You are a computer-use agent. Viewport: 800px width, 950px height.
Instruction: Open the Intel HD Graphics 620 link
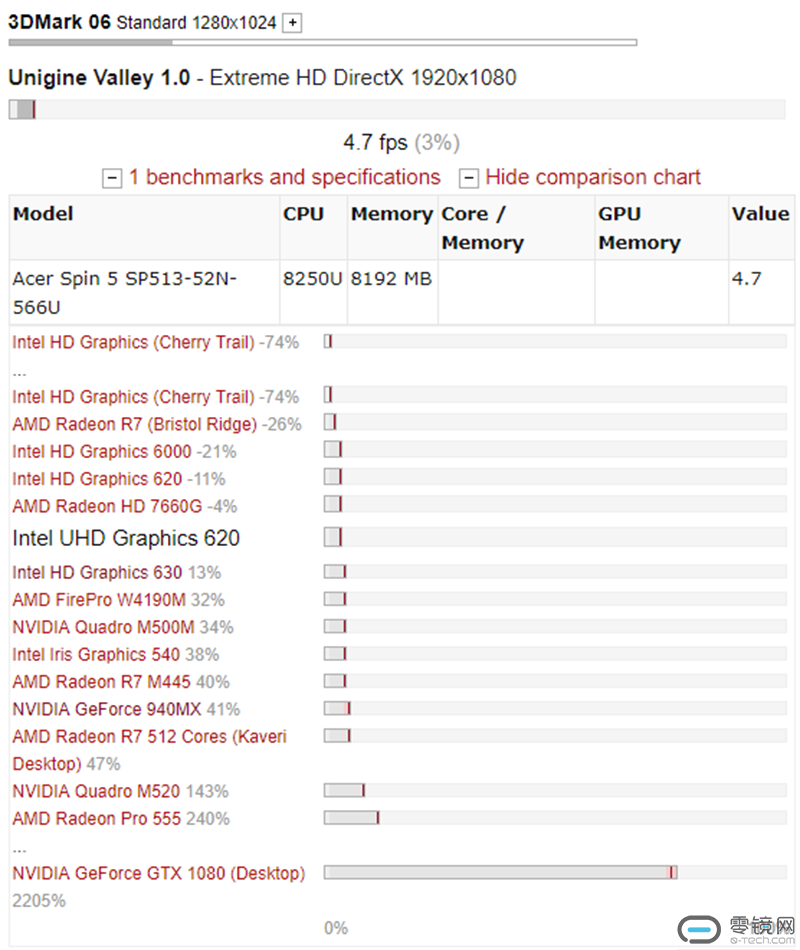pyautogui.click(x=97, y=479)
